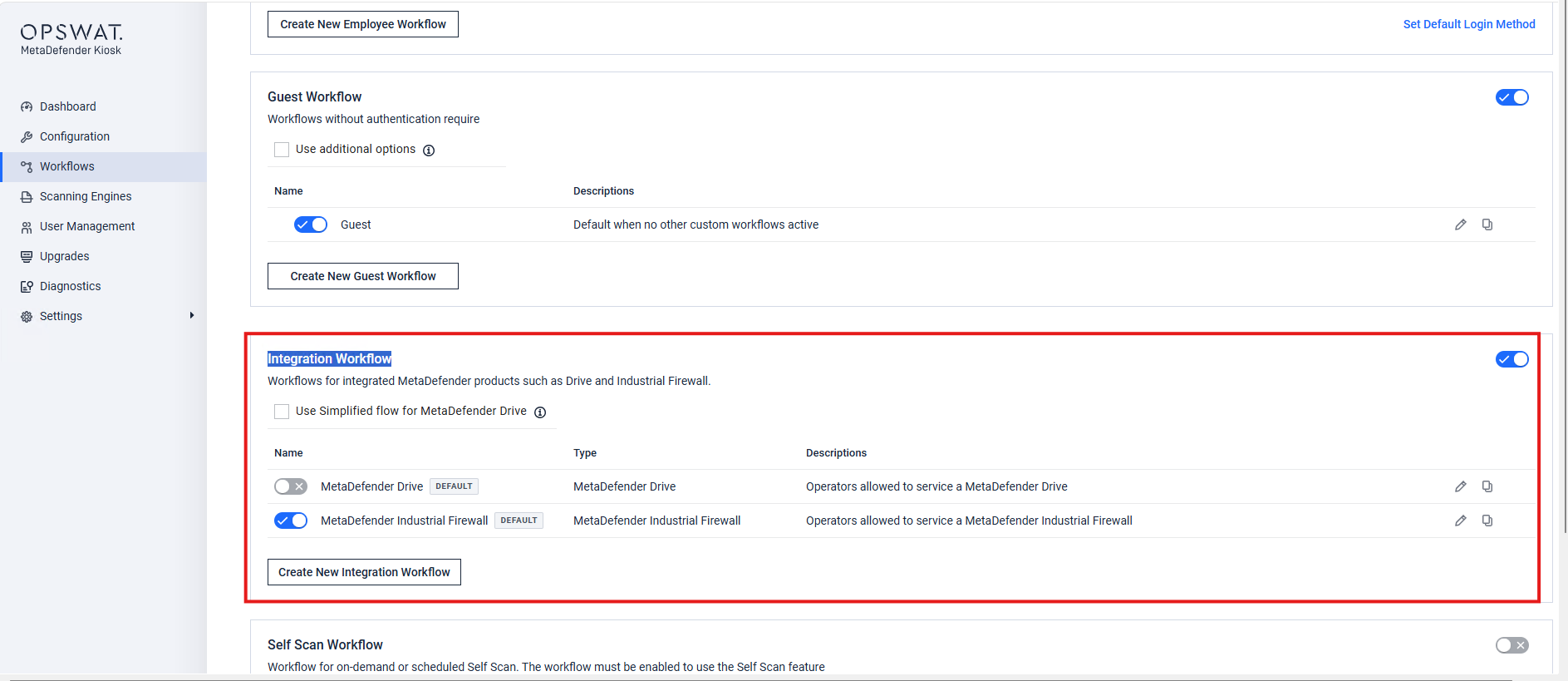Turn off the Integration Workflow section toggle
The width and height of the screenshot is (1568, 681).
click(1511, 359)
